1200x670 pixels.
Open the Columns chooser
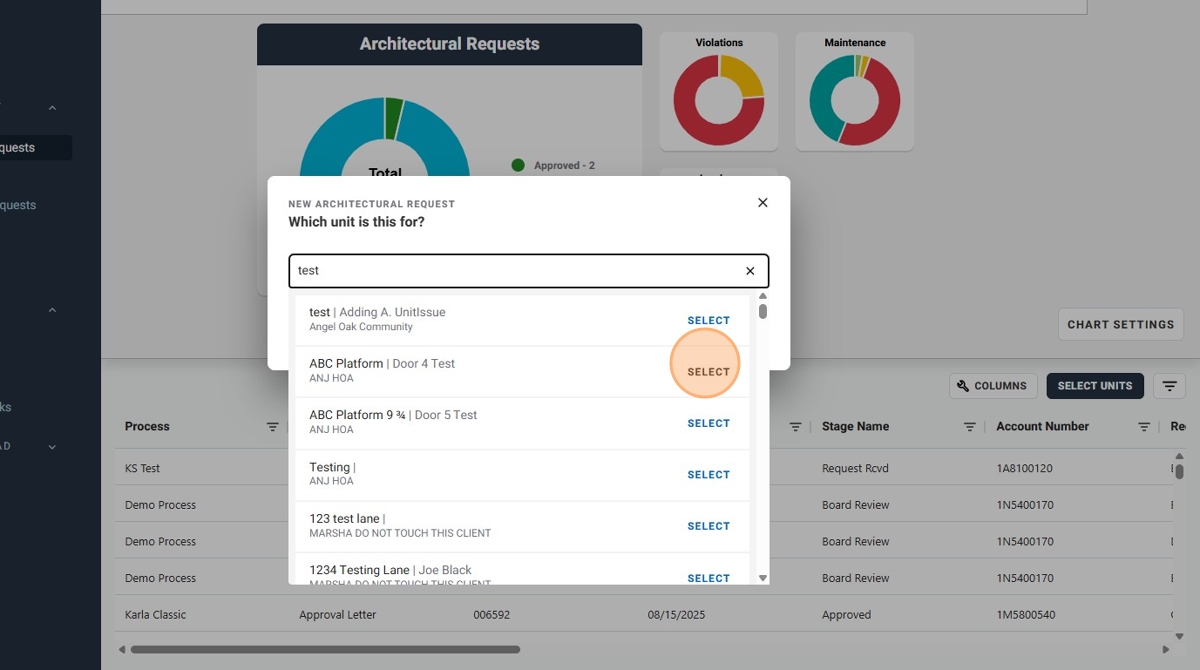992,386
